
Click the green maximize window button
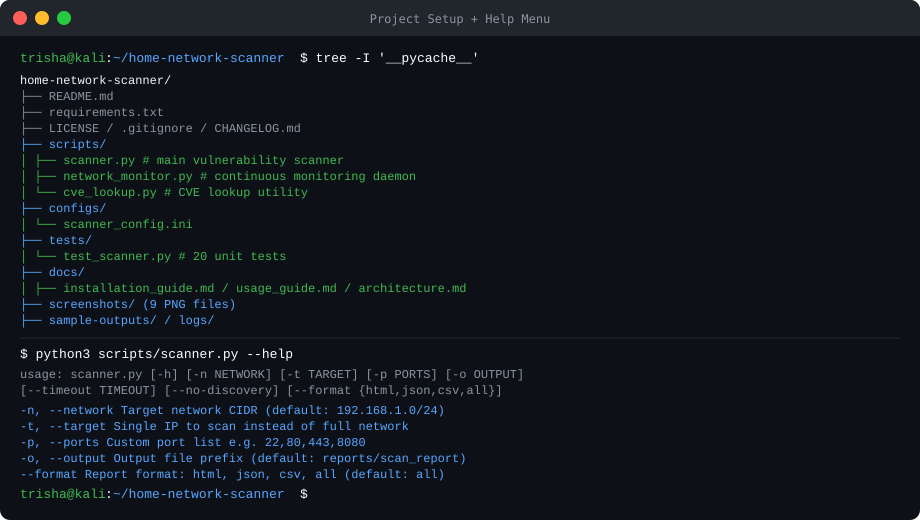pyautogui.click(x=64, y=18)
